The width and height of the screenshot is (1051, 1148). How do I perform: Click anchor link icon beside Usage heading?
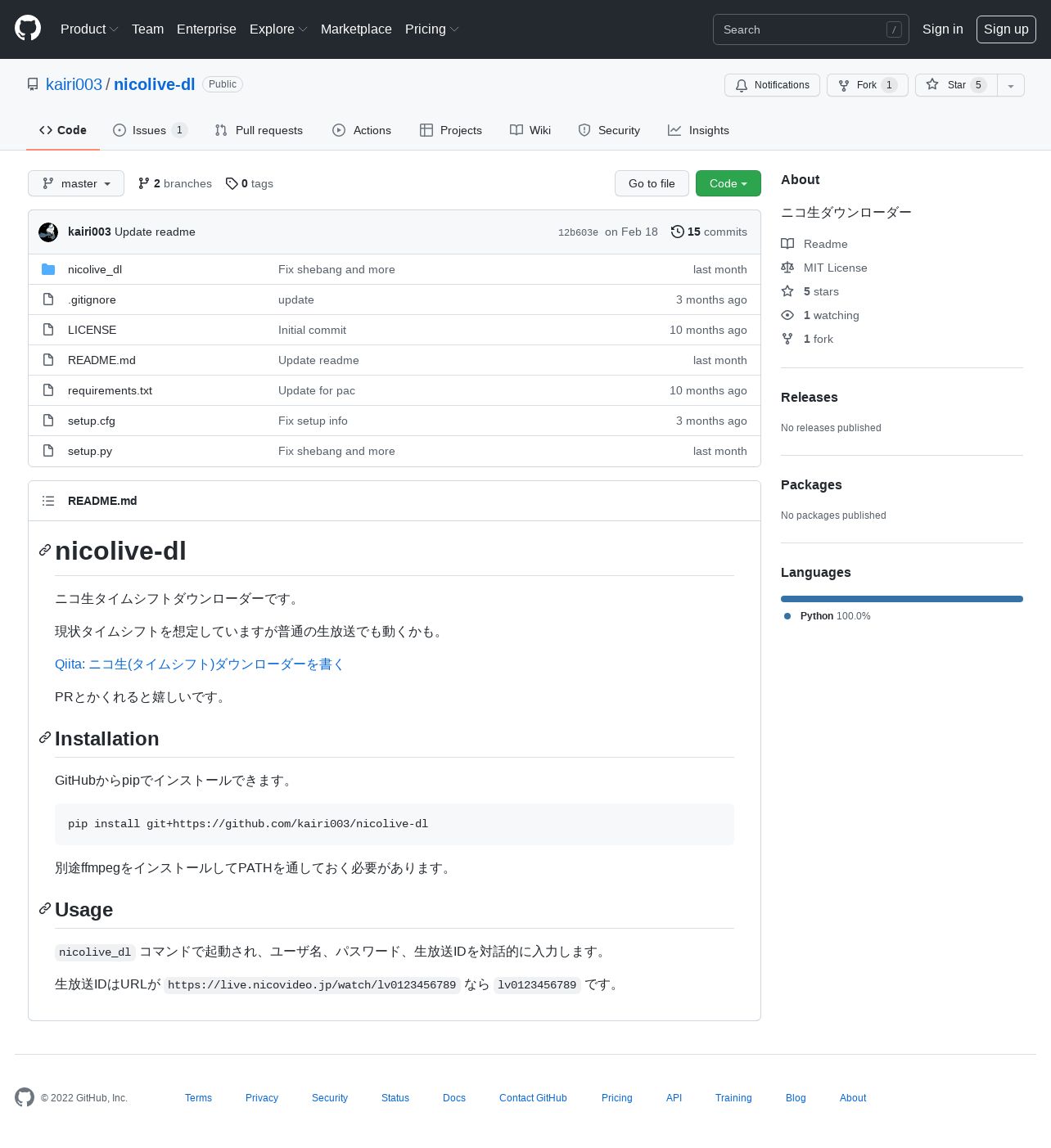click(x=45, y=909)
